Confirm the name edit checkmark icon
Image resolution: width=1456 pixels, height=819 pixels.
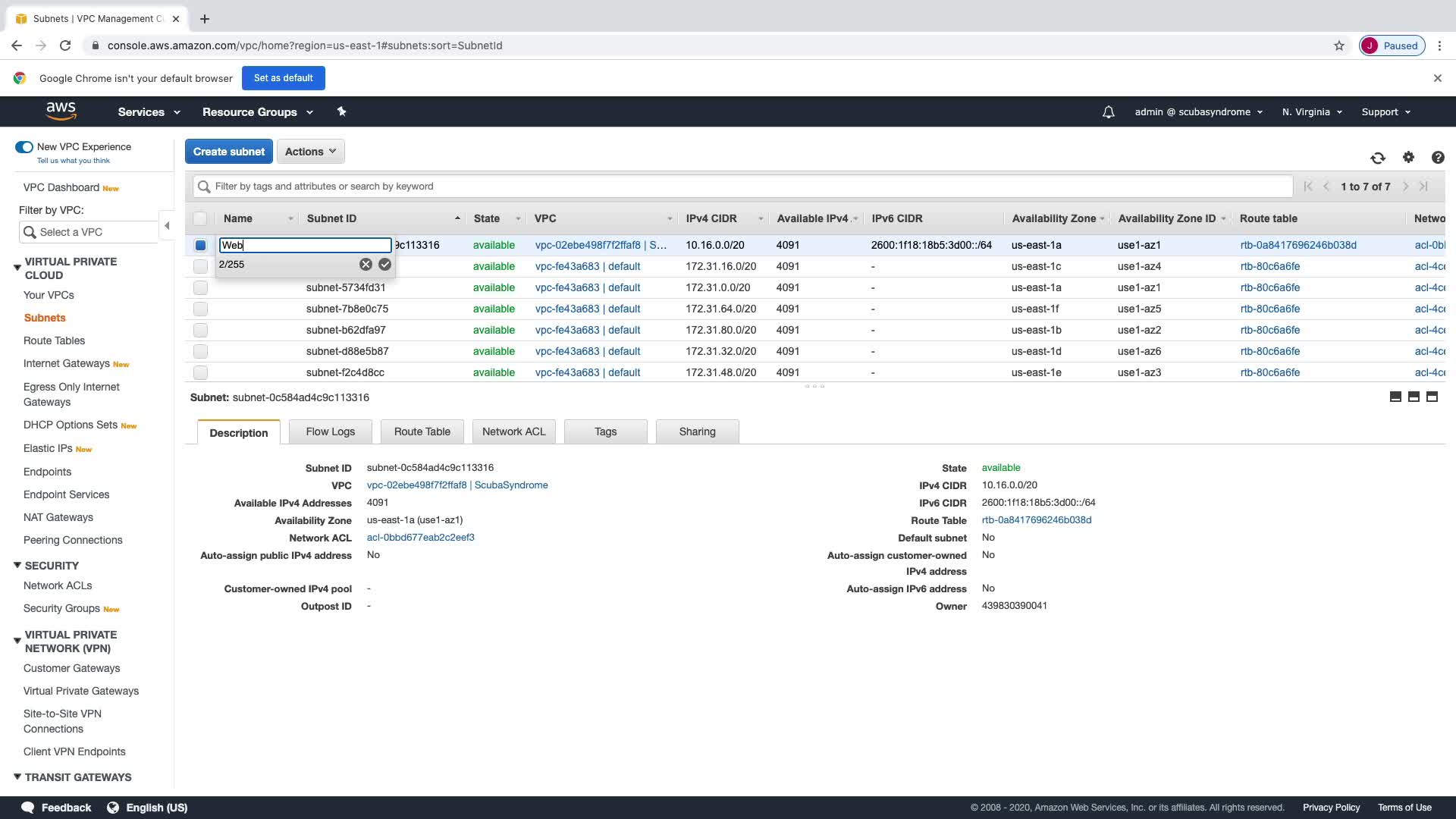point(384,265)
